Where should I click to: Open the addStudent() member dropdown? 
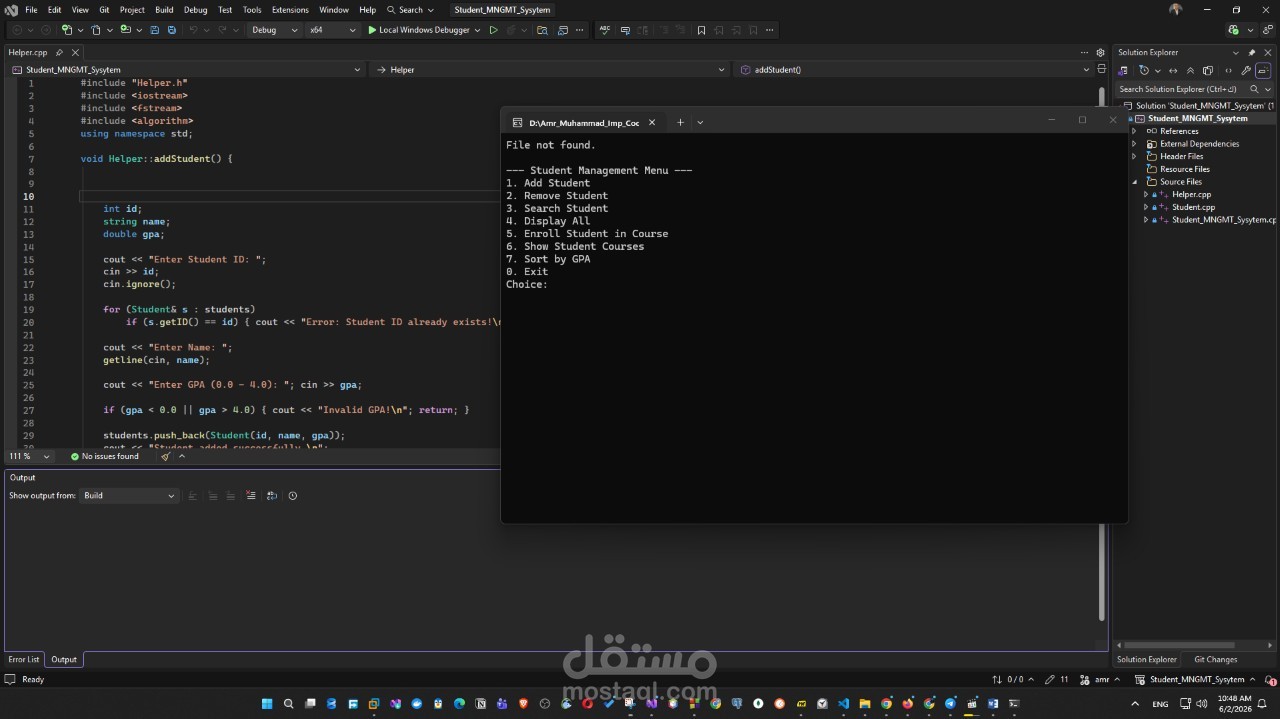[913, 70]
